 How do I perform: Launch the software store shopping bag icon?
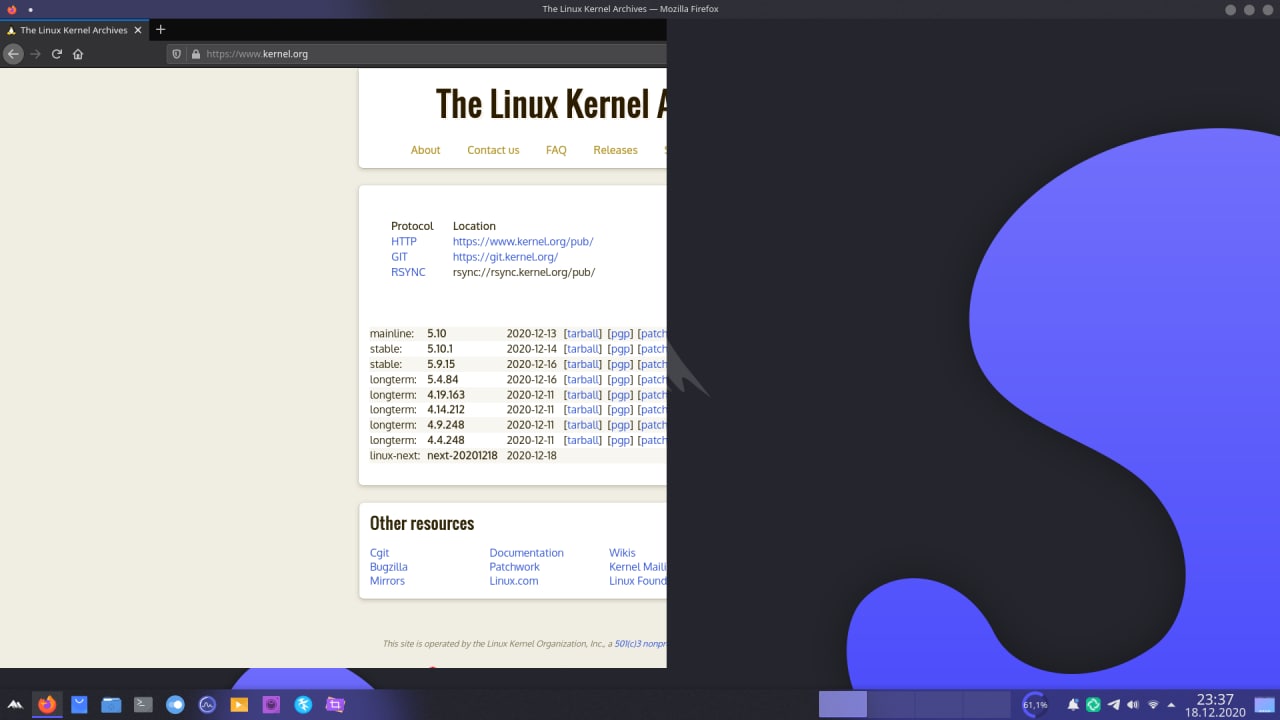79,705
